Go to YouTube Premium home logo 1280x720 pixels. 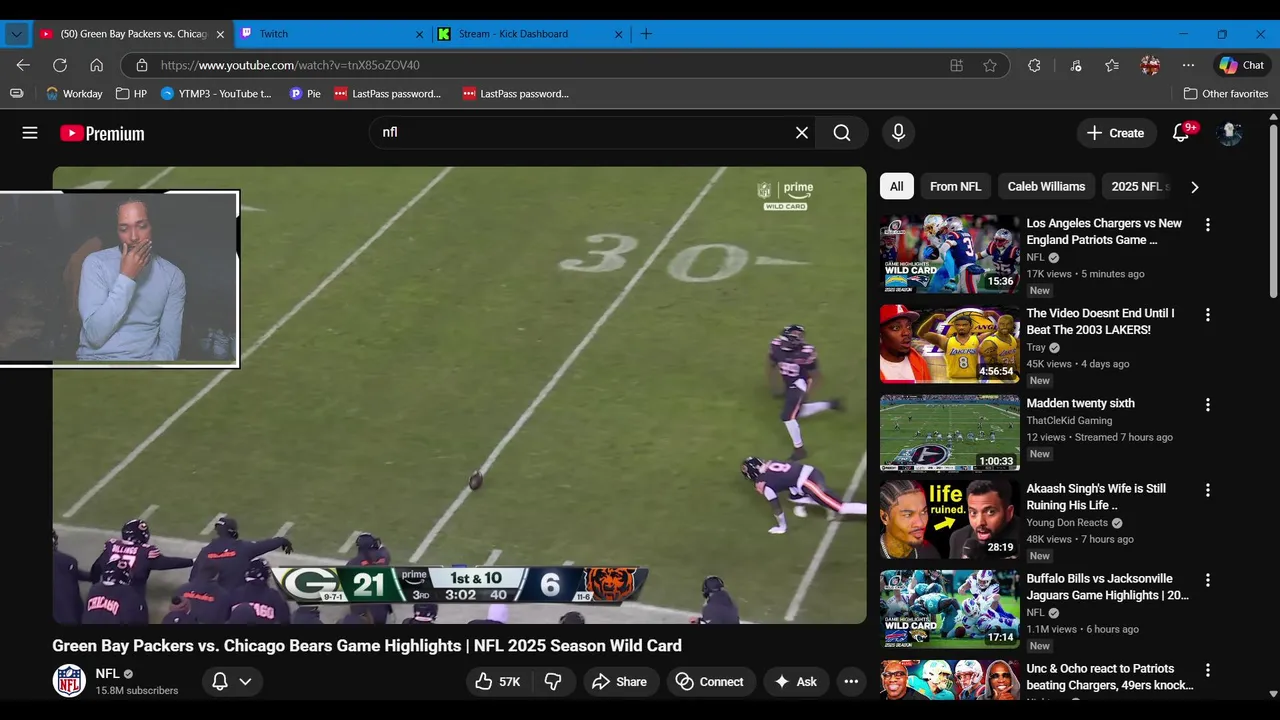pyautogui.click(x=102, y=133)
